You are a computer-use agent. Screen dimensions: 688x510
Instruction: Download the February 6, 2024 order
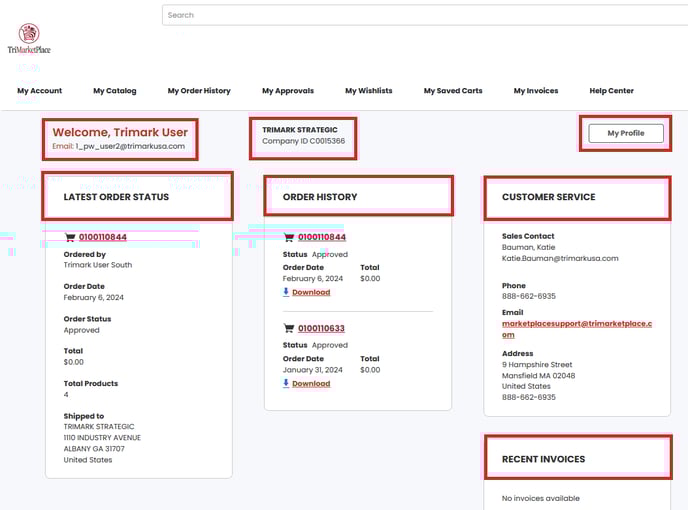[311, 292]
